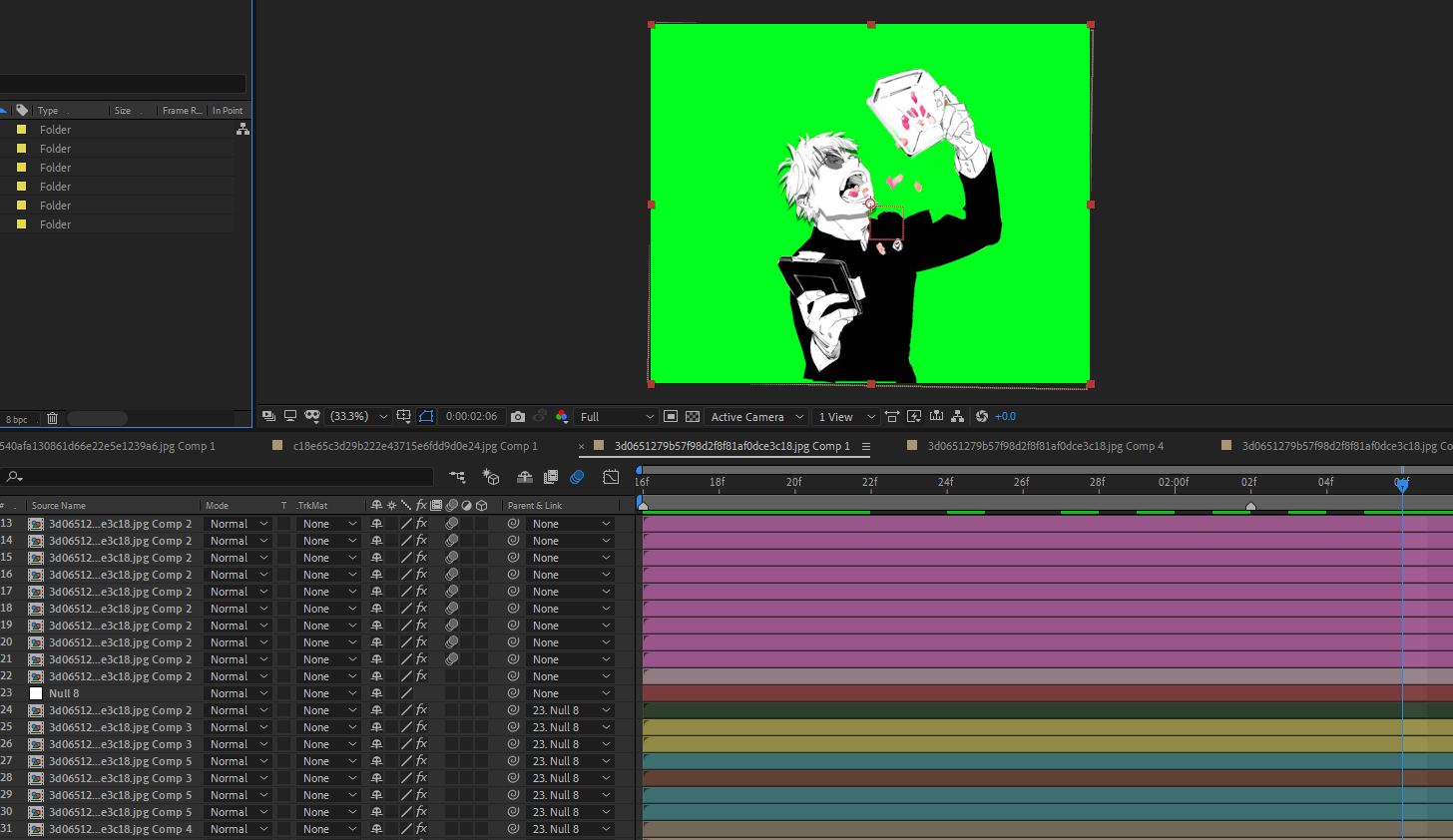Click the label tag column header icon
1453x840 pixels.
tap(22, 110)
